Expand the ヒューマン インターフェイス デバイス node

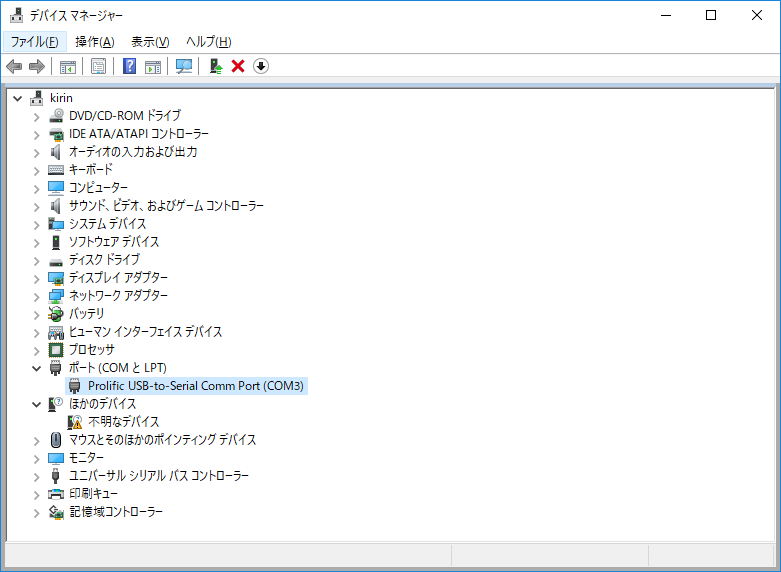pos(36,332)
